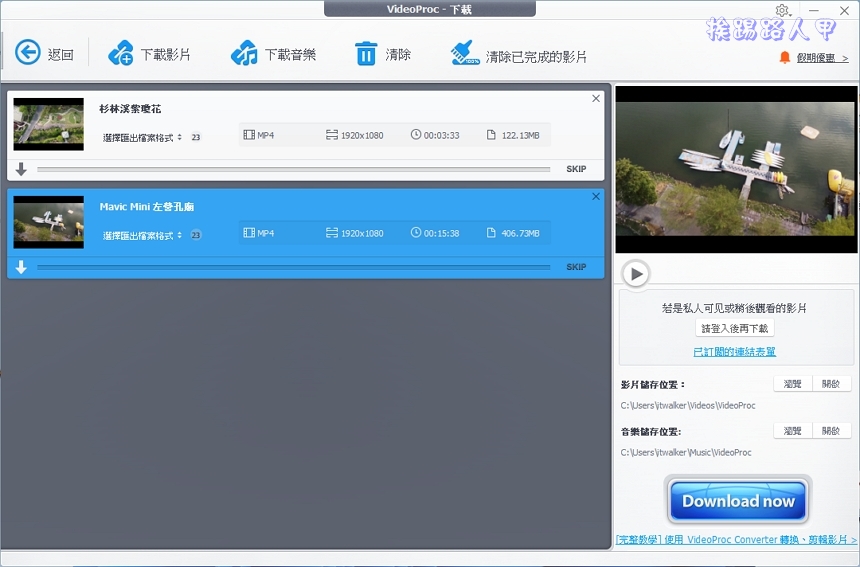
Task: Click 瀏覽 for 影片儲存位置
Action: [x=793, y=384]
